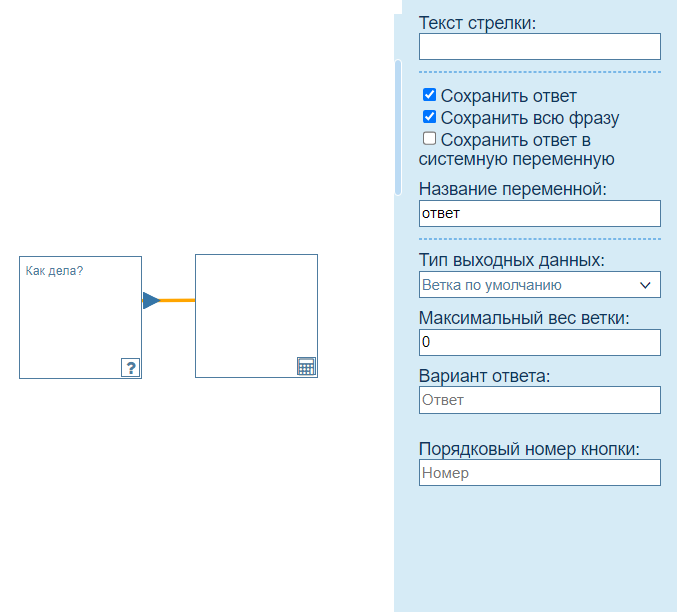
Task: Click the 'Текст стрелки' input field
Action: (539, 47)
